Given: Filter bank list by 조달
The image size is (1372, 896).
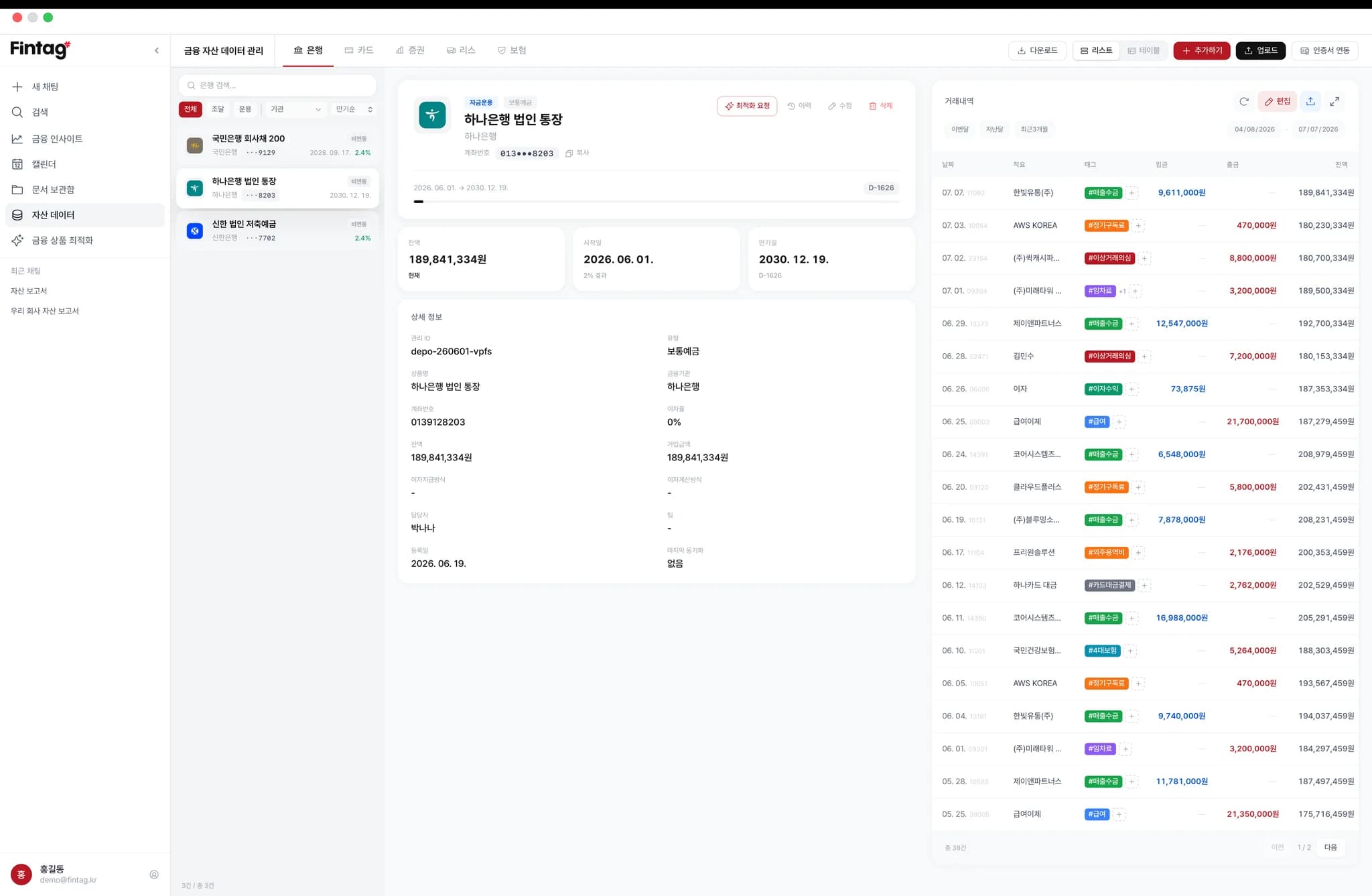Looking at the screenshot, I should [x=218, y=109].
